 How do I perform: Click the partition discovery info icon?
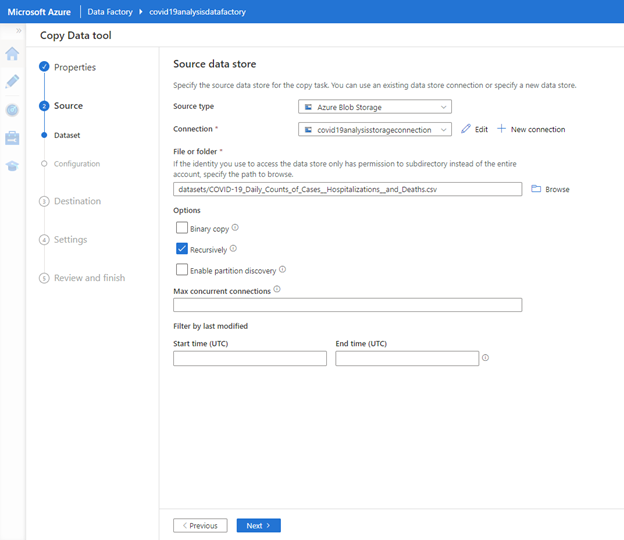tap(283, 269)
